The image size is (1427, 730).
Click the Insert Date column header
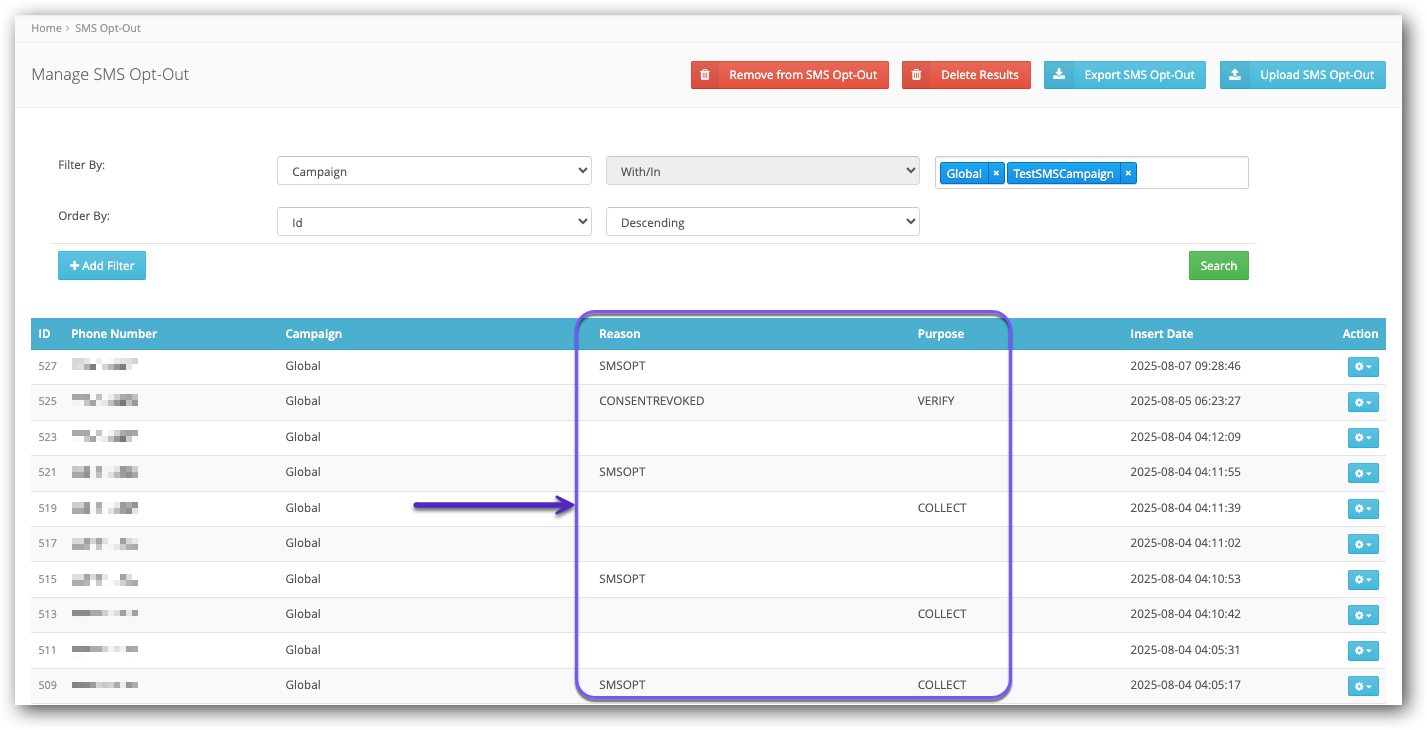[x=1161, y=334]
